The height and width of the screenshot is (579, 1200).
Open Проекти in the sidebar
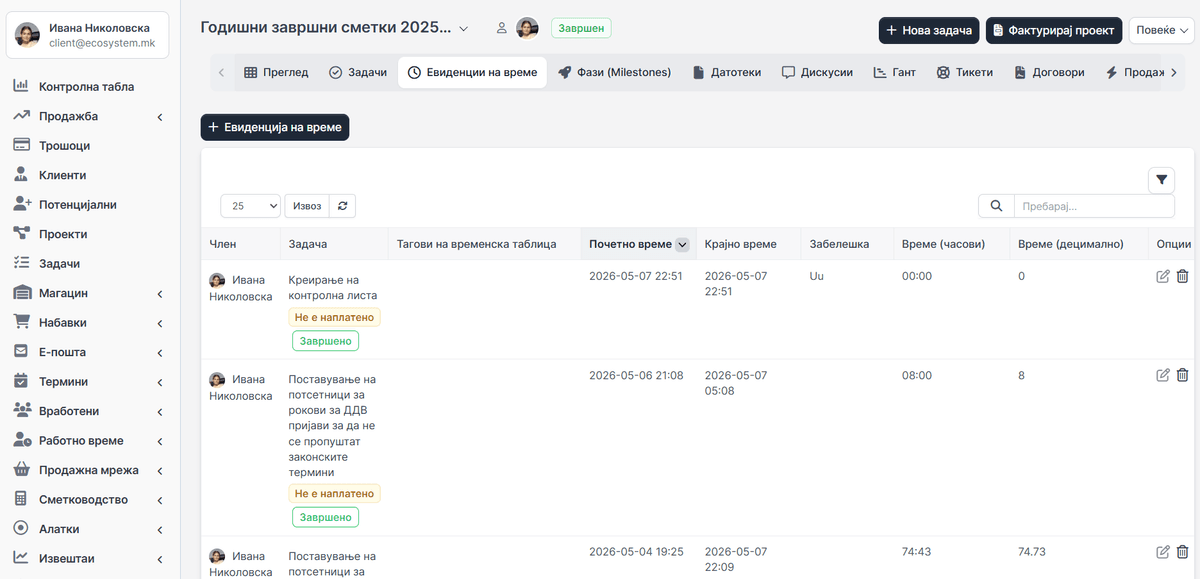coord(63,234)
